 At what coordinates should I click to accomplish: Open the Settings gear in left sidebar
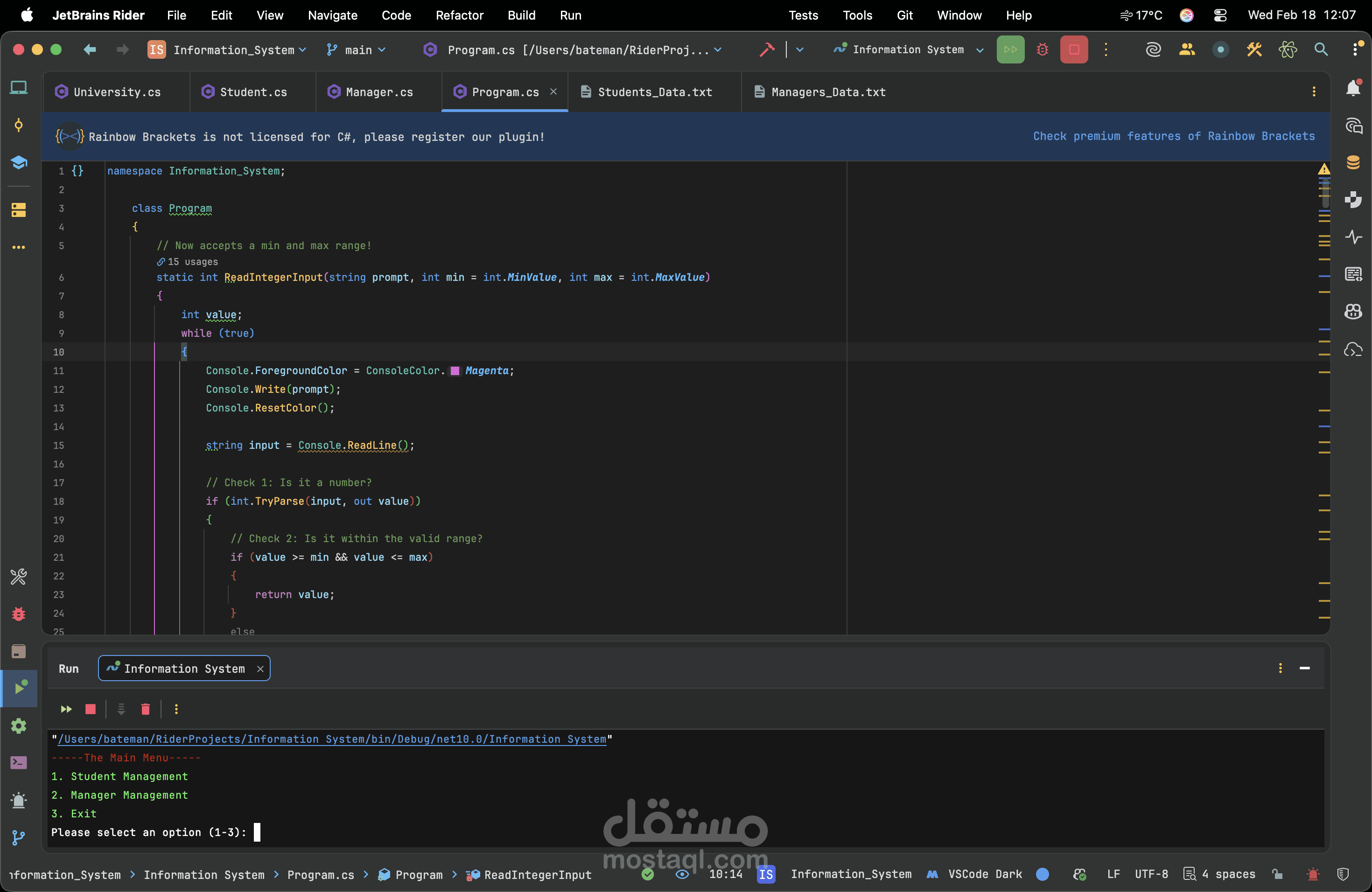(19, 727)
